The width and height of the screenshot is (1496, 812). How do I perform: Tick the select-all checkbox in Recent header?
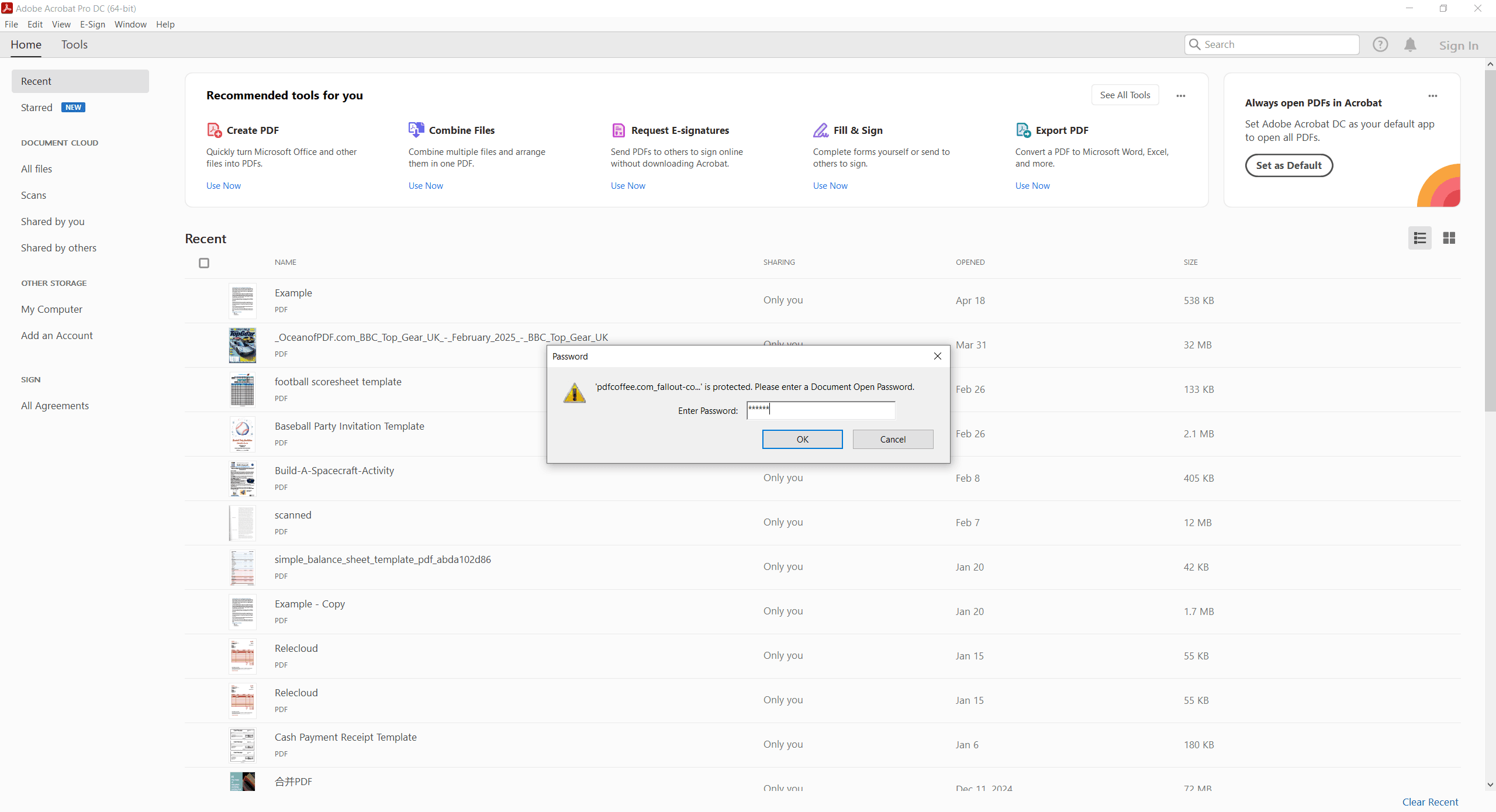click(x=204, y=263)
